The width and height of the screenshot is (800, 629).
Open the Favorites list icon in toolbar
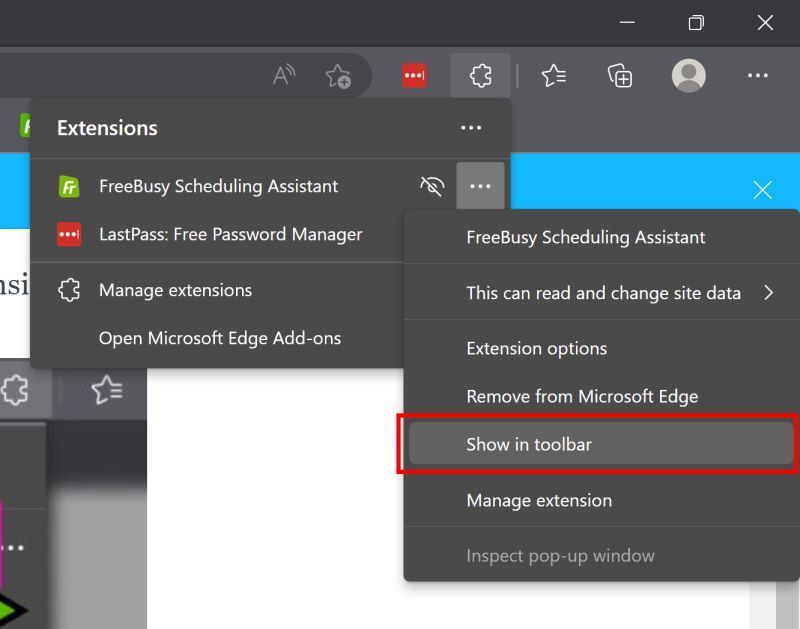554,76
